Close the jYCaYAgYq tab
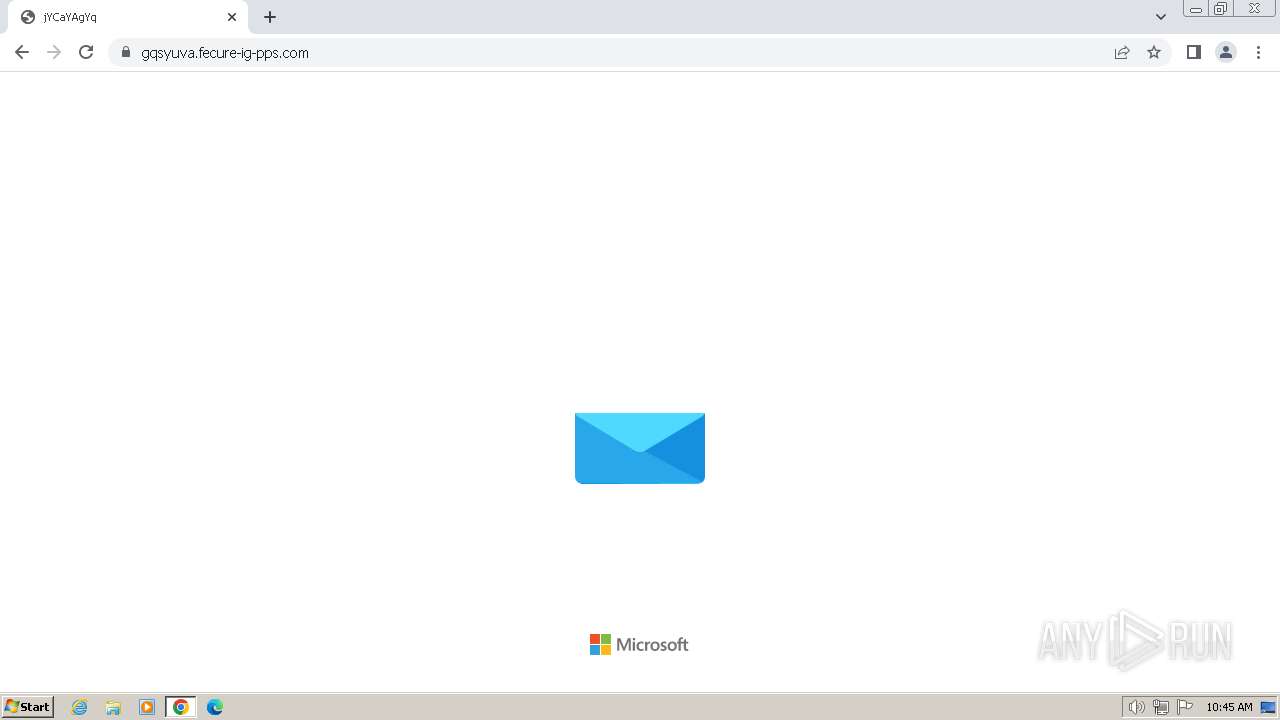The width and height of the screenshot is (1280, 720). (x=232, y=17)
